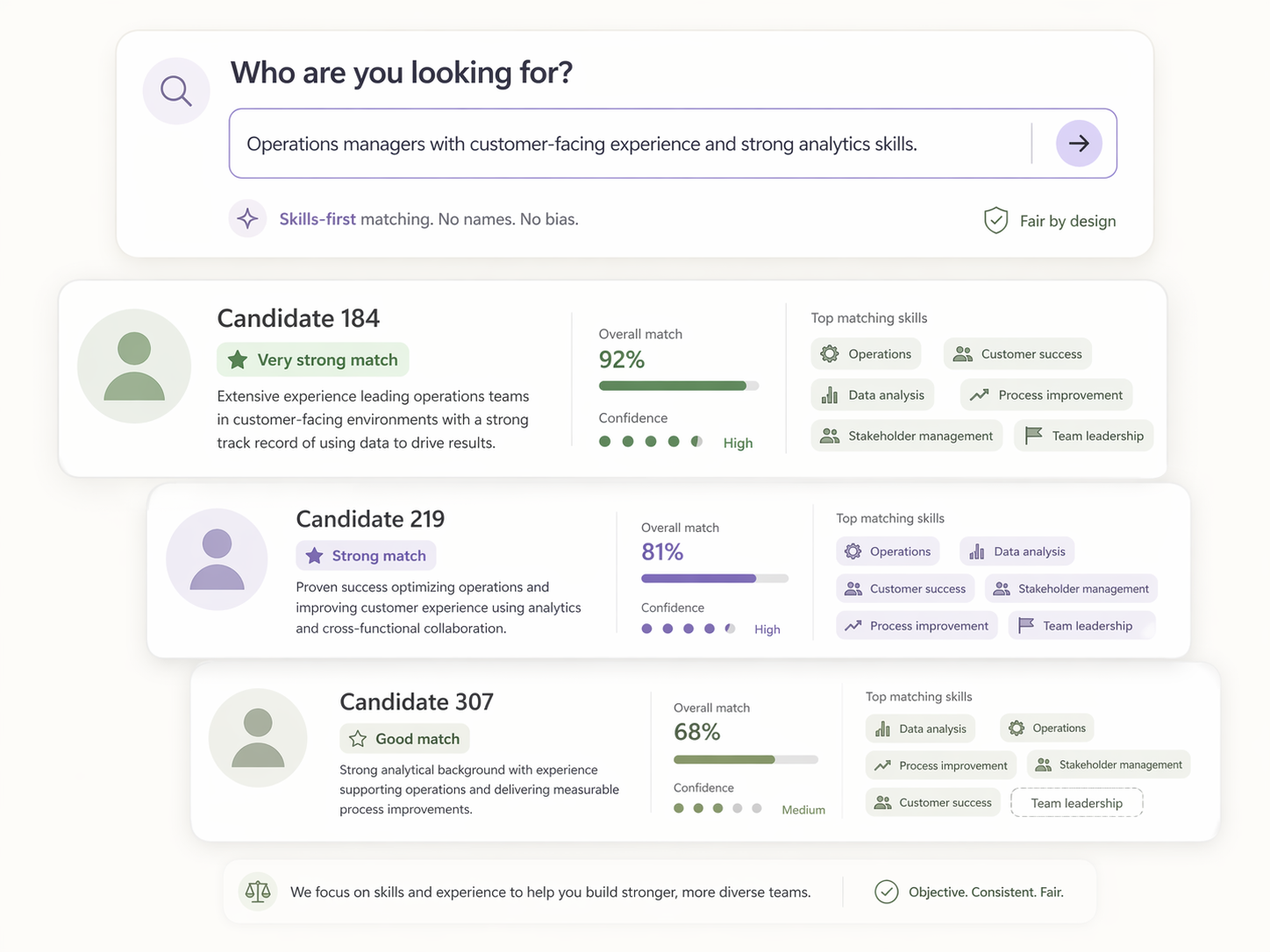
Task: Click the magnifying glass search icon
Action: click(x=176, y=91)
